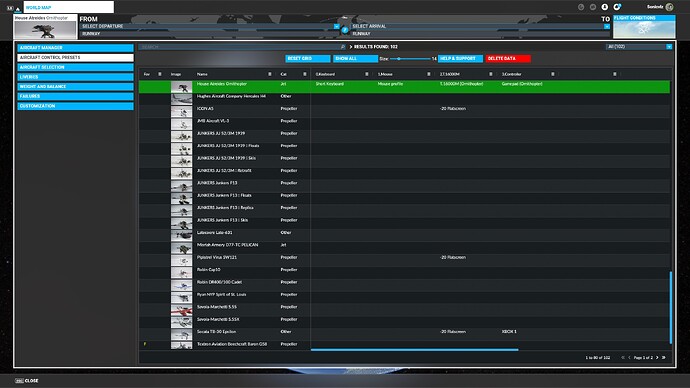Viewport: 690px width, 388px height.
Task: Open the notifications icon with badge
Action: pyautogui.click(x=617, y=7)
